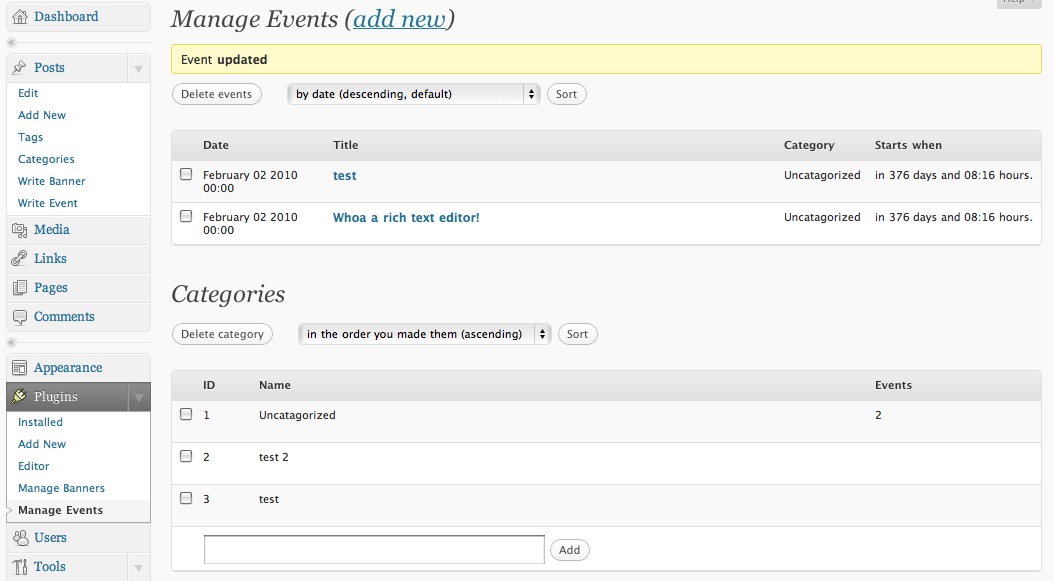This screenshot has width=1054, height=581.
Task: Select Manage Banners under Plugins
Action: pos(61,488)
